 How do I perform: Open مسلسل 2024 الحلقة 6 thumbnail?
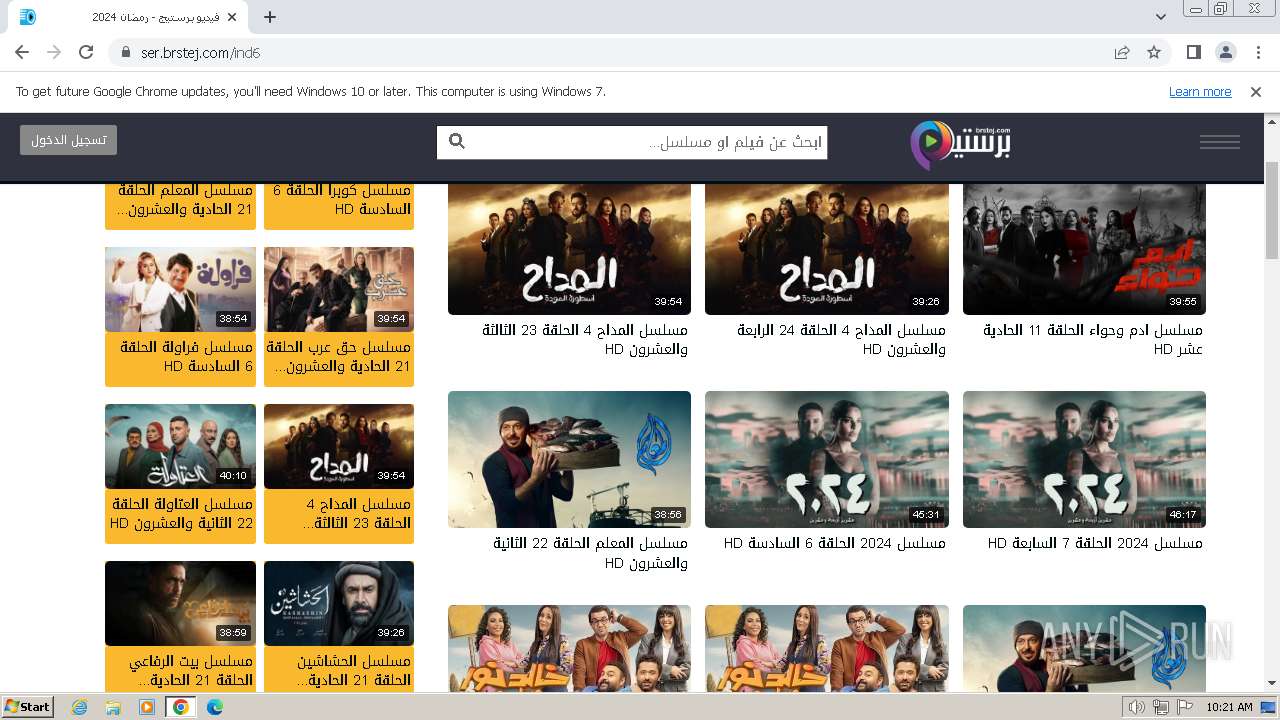point(827,459)
